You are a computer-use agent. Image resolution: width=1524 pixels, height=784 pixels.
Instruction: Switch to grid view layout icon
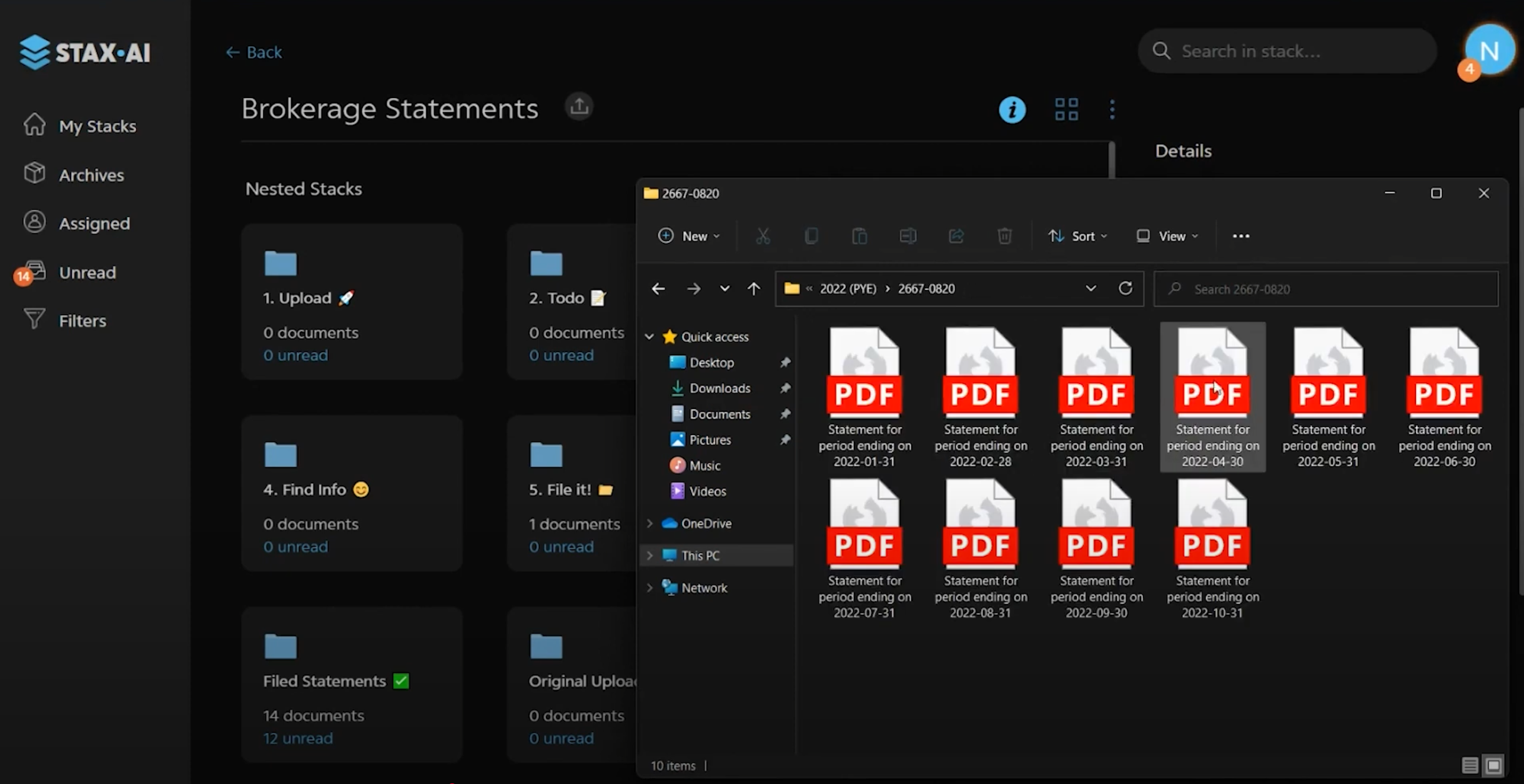[x=1066, y=110]
